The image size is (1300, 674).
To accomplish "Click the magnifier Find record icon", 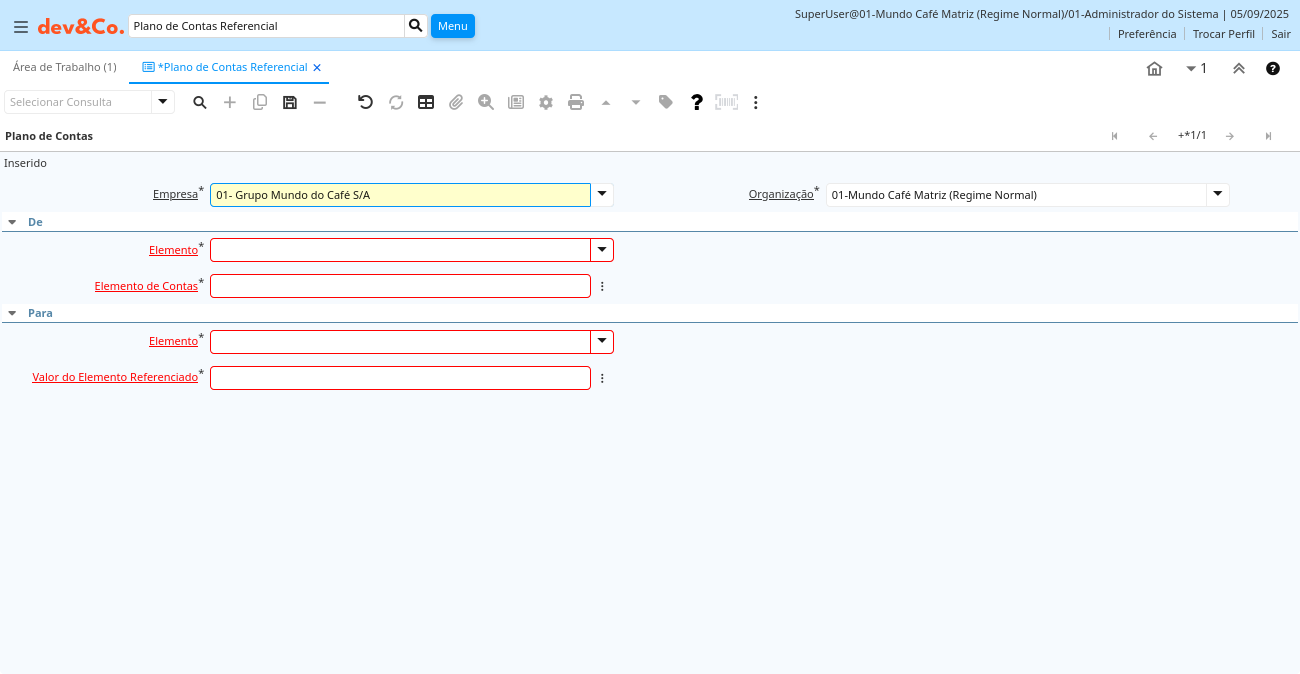I will 200,102.
